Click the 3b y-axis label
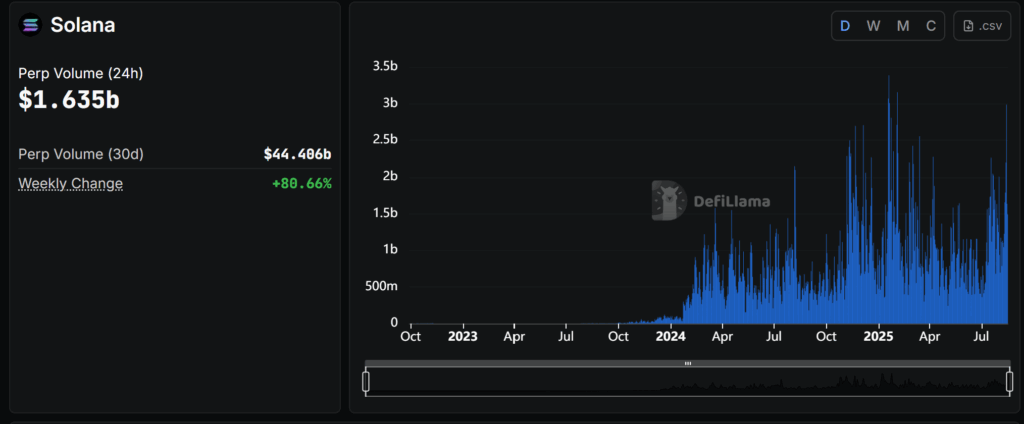Image resolution: width=1024 pixels, height=424 pixels. (x=391, y=103)
